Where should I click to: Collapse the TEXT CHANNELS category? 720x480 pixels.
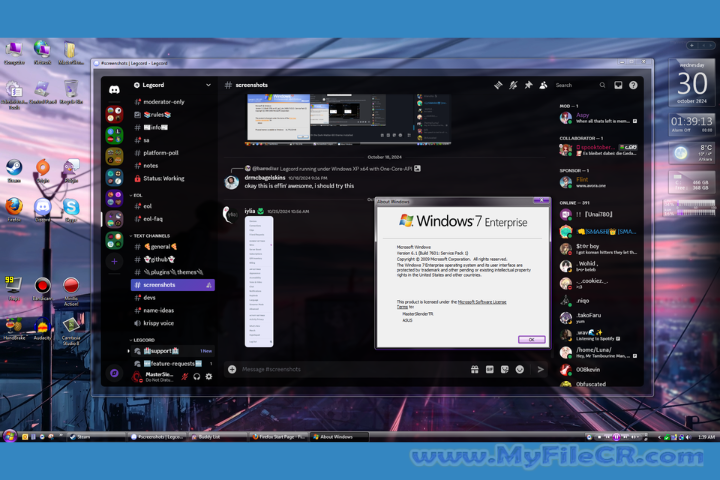pyautogui.click(x=150, y=236)
